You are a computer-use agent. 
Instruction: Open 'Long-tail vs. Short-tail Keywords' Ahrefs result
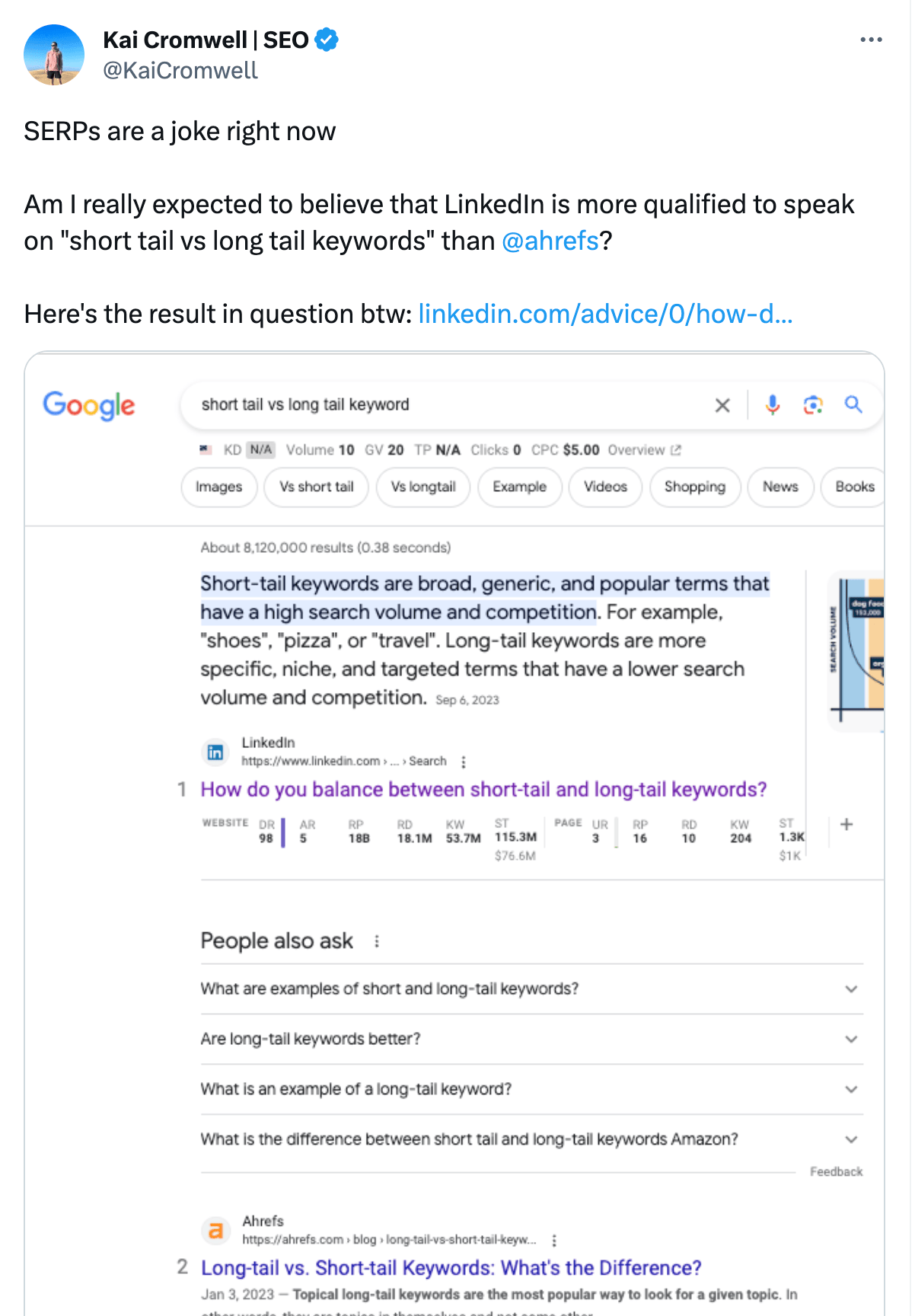click(x=451, y=1268)
